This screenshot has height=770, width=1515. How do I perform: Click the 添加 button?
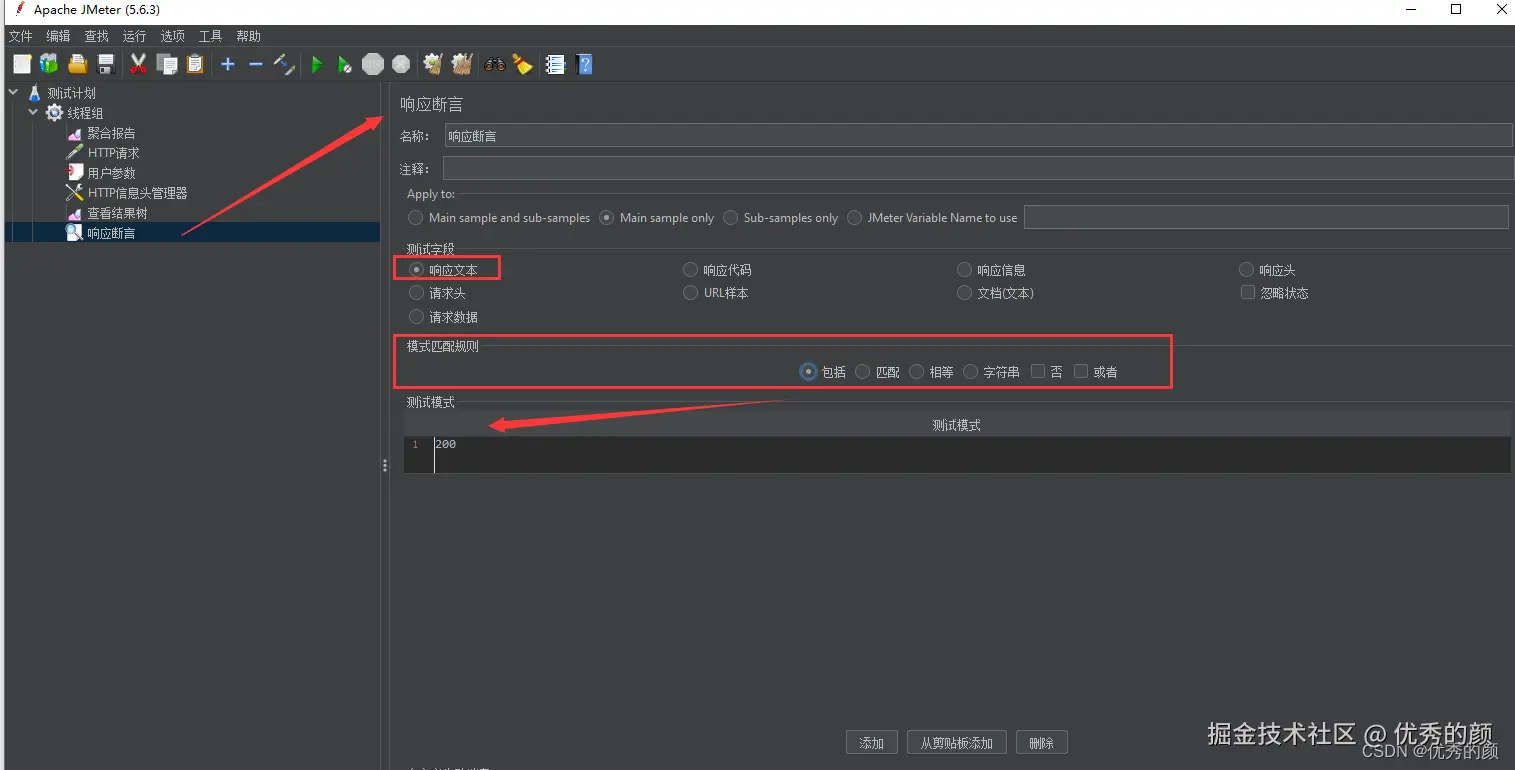tap(872, 743)
